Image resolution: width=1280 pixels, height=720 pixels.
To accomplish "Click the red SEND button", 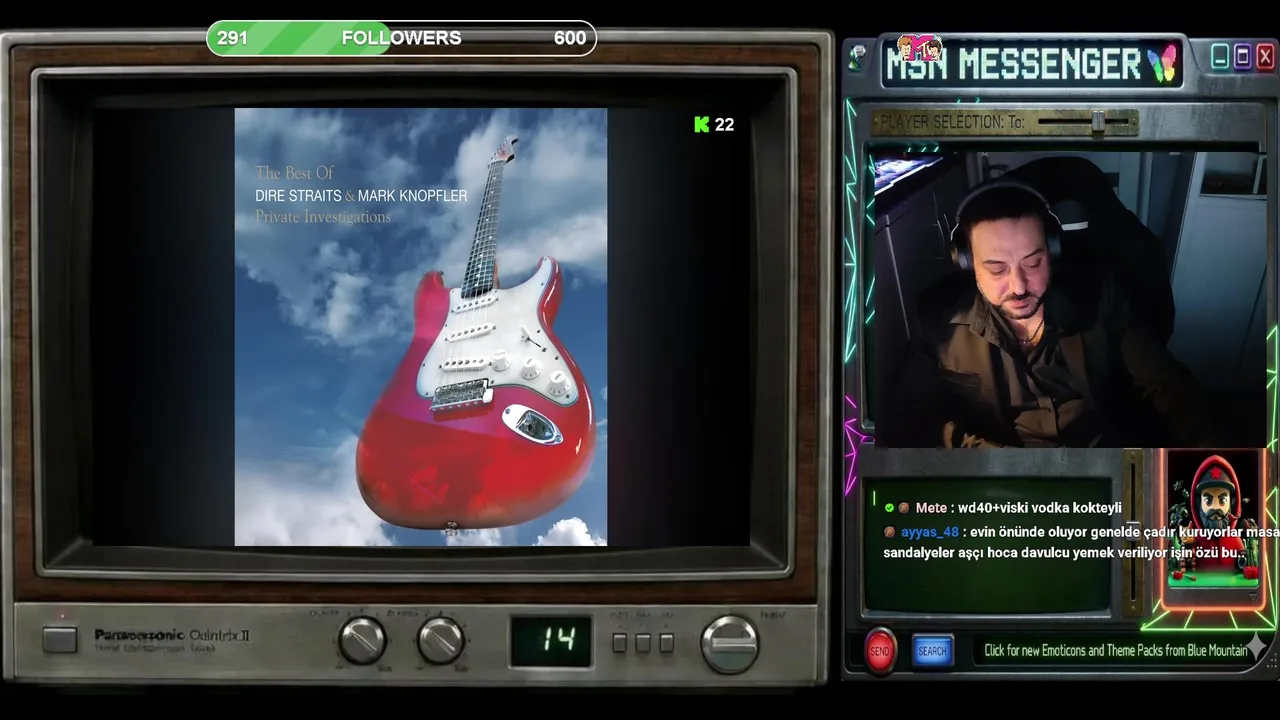I will point(880,651).
